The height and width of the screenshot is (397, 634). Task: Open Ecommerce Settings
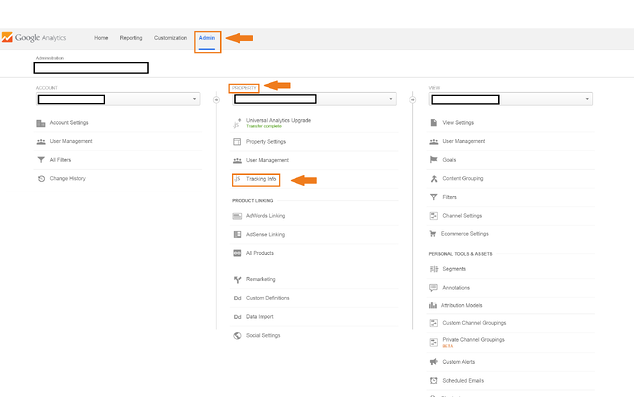(x=465, y=234)
